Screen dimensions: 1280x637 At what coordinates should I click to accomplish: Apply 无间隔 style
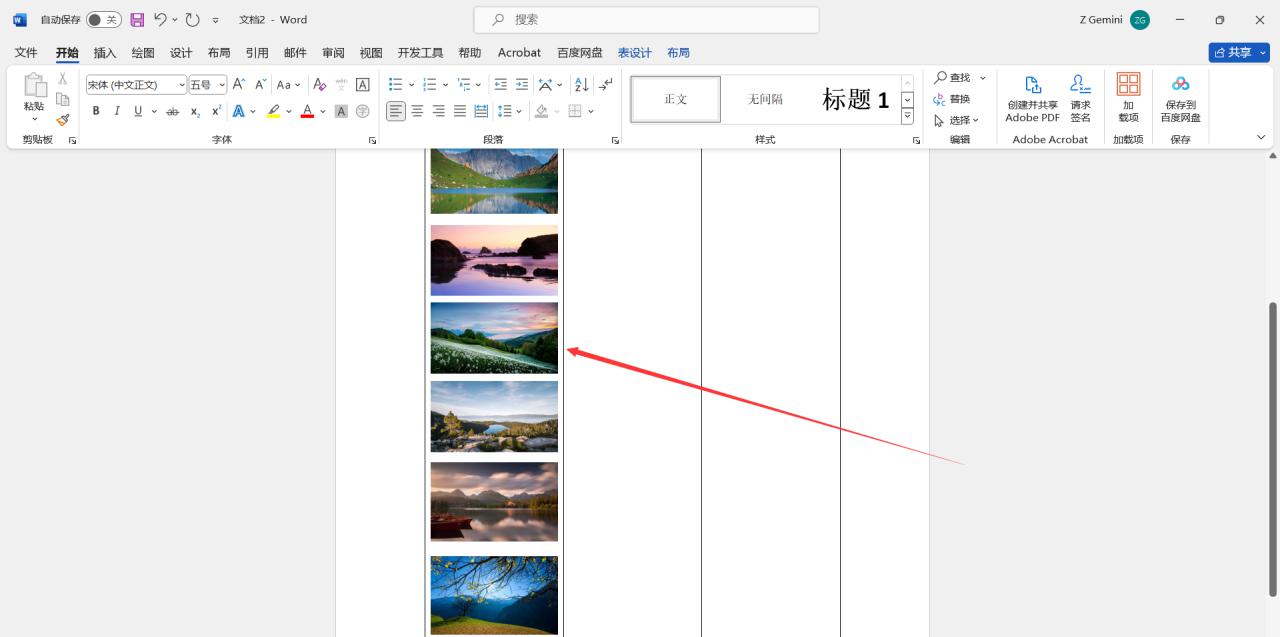(x=765, y=99)
